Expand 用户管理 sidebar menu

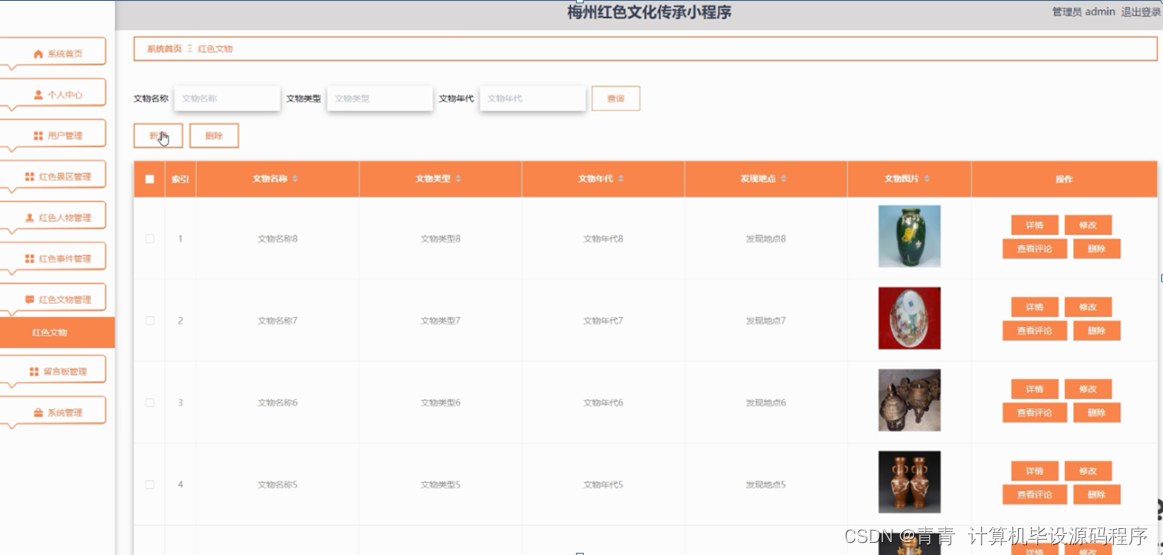[x=53, y=134]
